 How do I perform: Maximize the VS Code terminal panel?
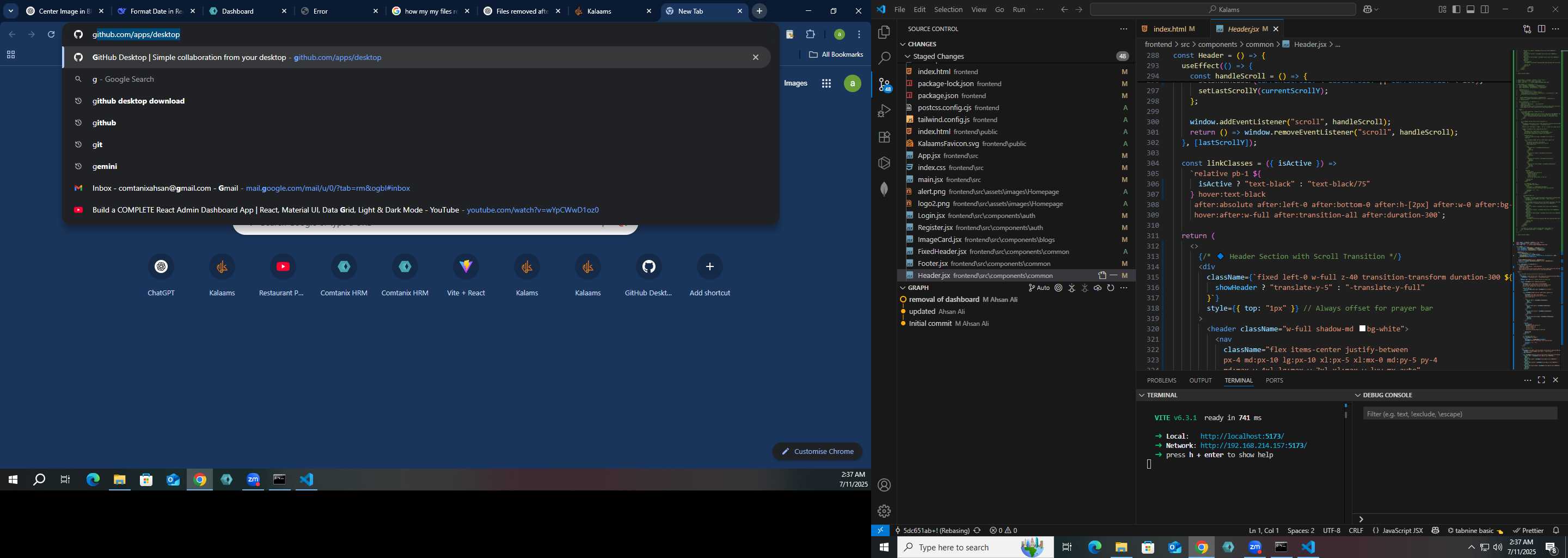pos(1541,380)
